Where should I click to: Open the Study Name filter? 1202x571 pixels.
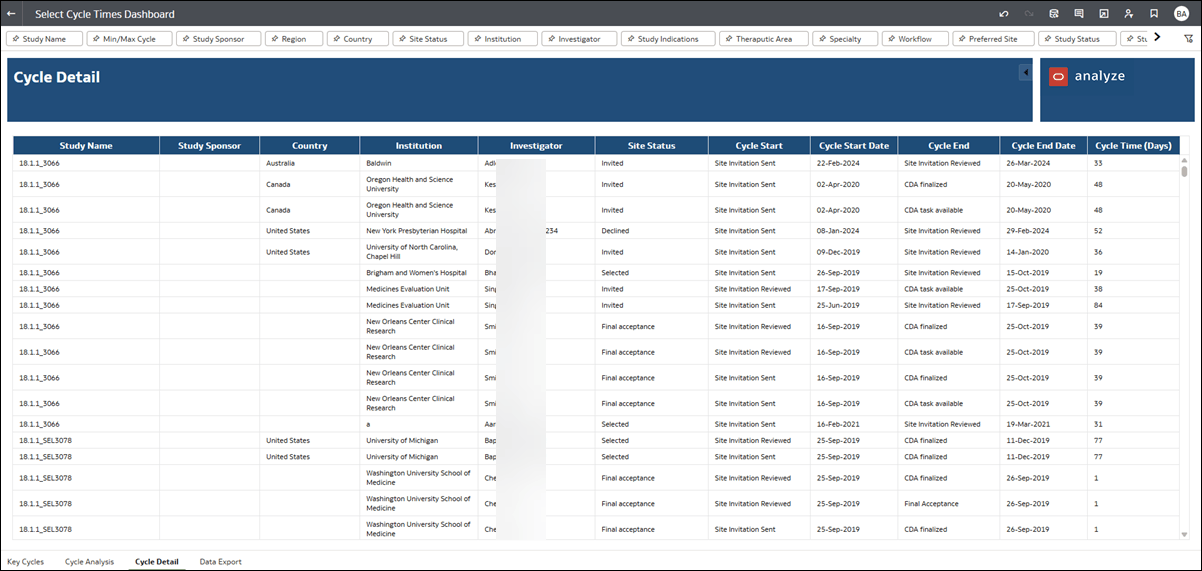click(x=44, y=39)
